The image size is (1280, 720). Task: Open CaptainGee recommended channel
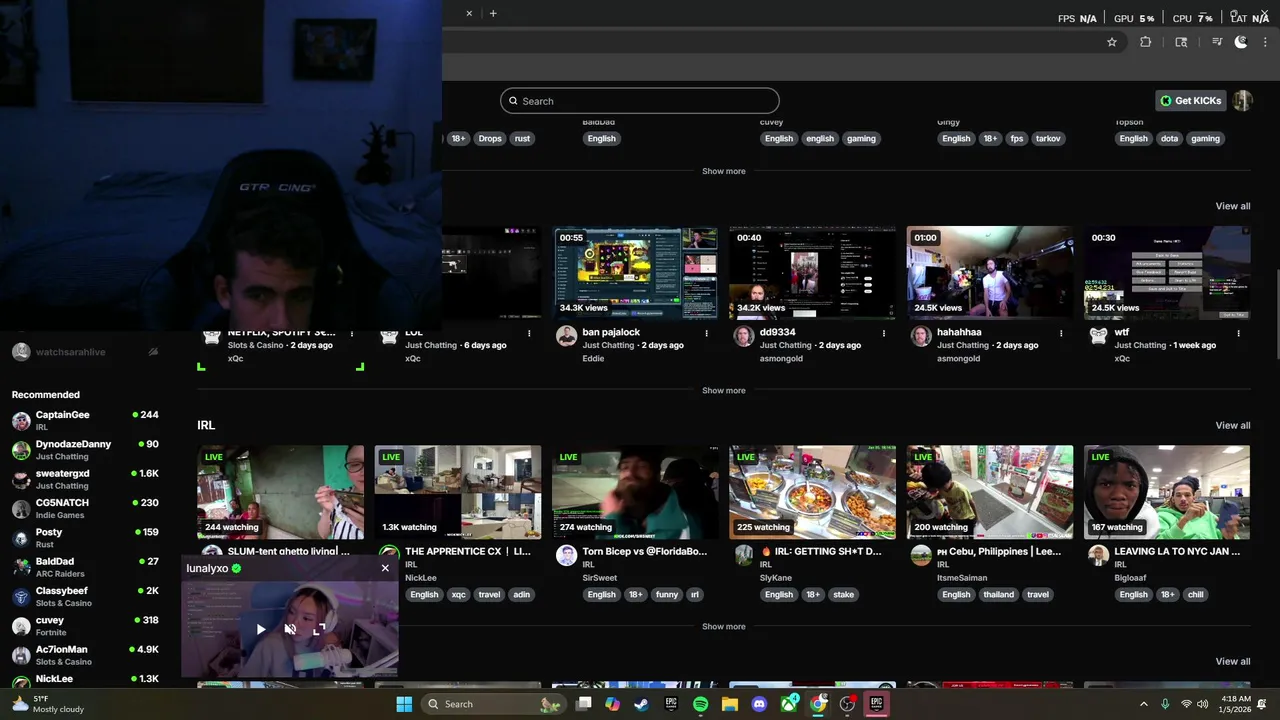pos(85,420)
